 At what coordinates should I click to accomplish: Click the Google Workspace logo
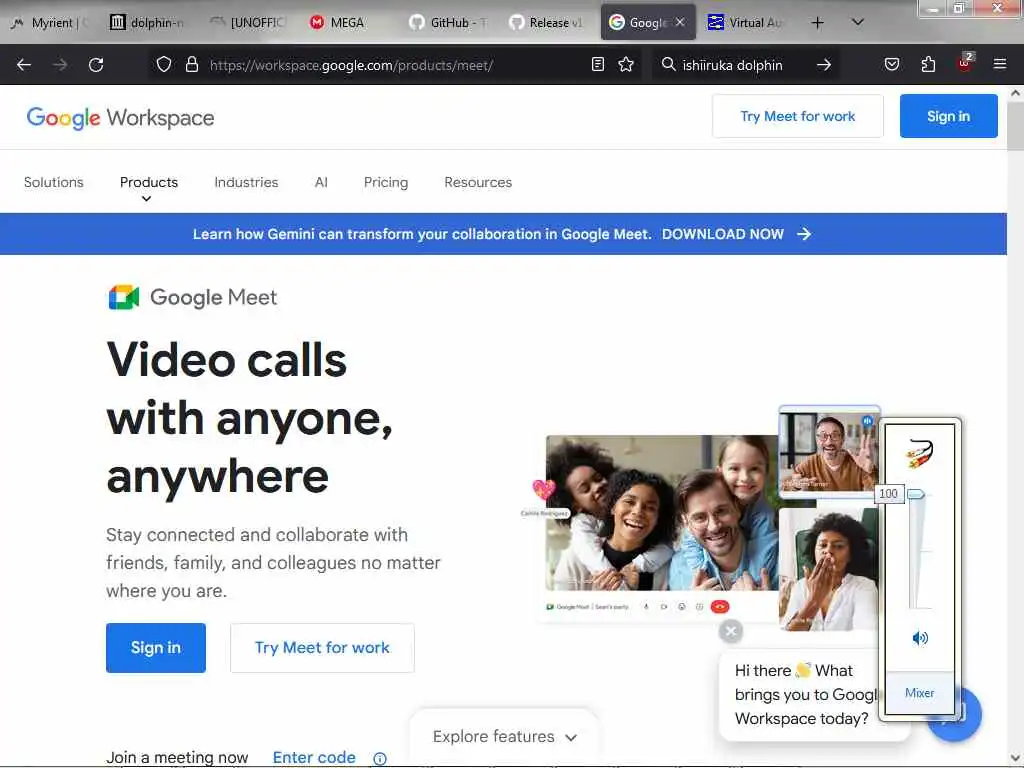tap(120, 118)
